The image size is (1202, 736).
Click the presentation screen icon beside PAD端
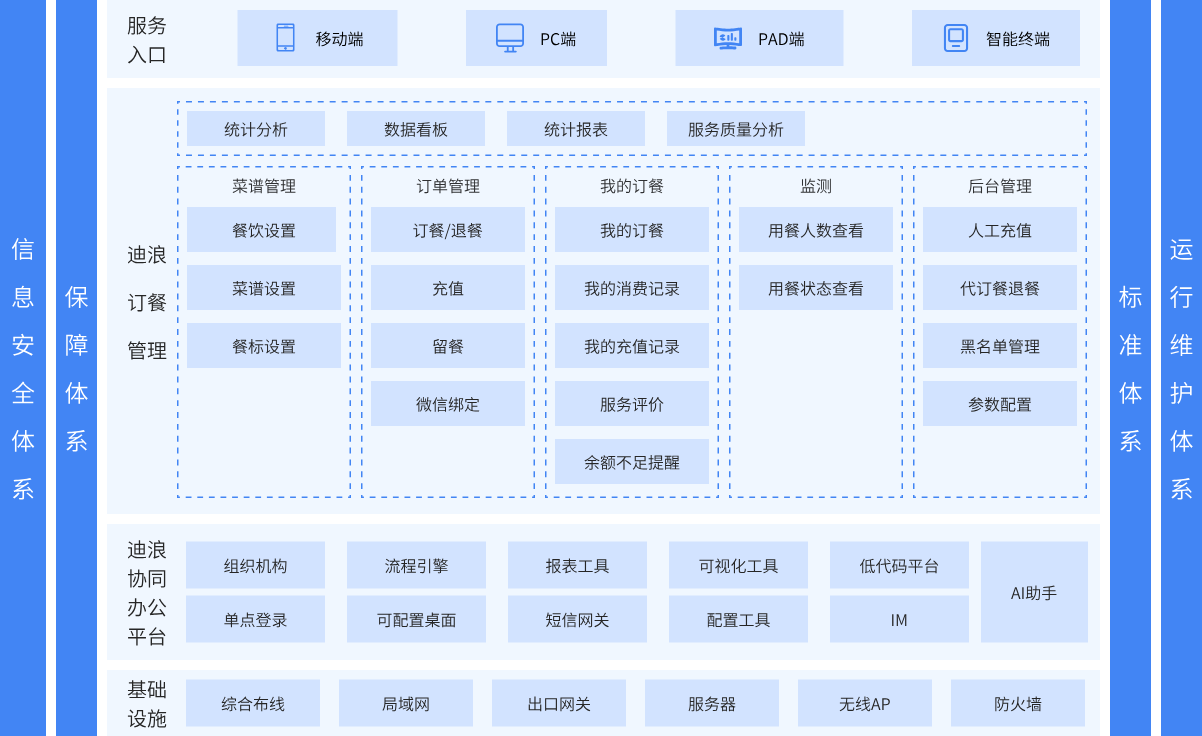[728, 38]
